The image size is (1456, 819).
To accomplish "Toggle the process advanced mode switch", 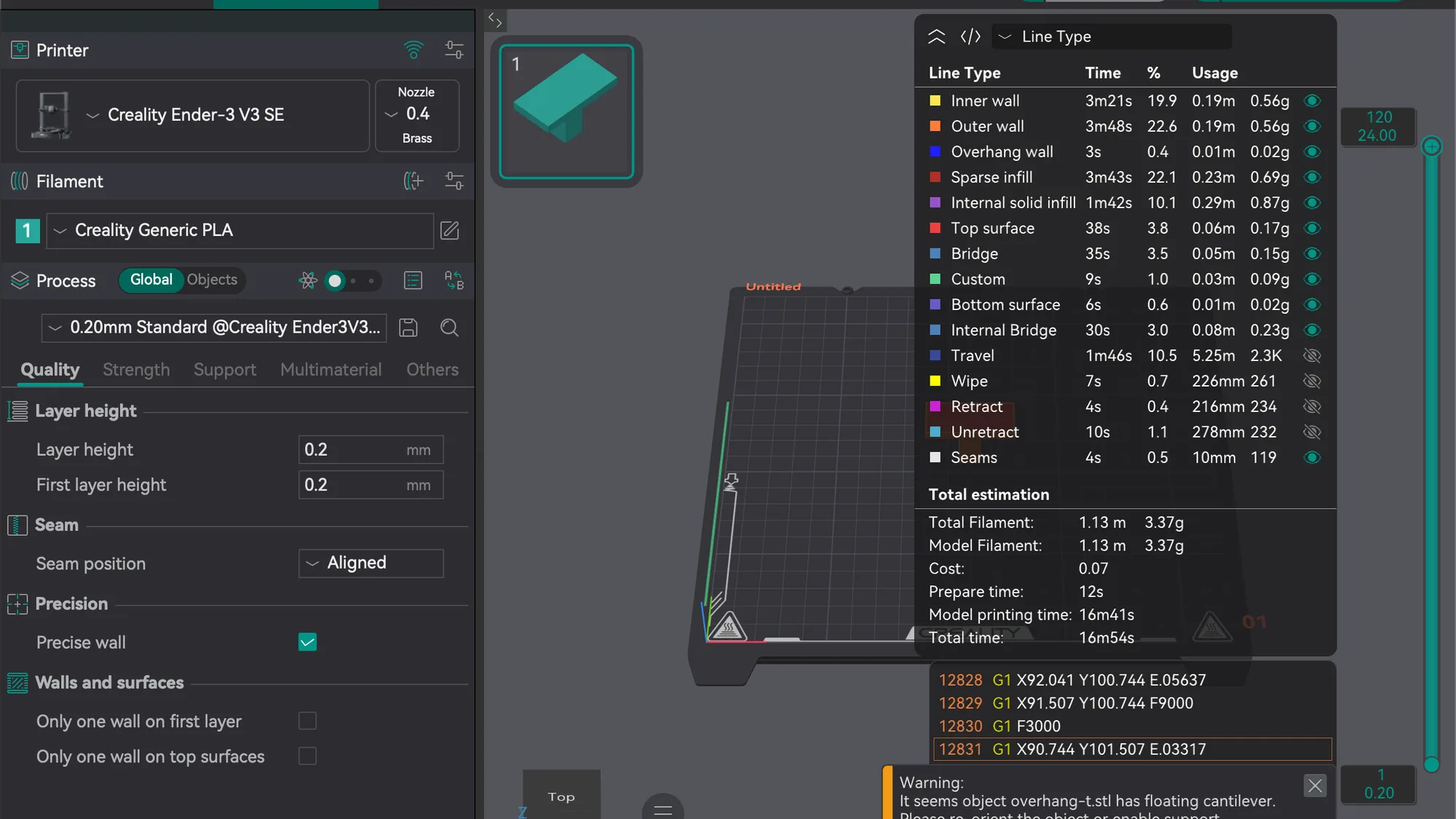I will [x=352, y=280].
